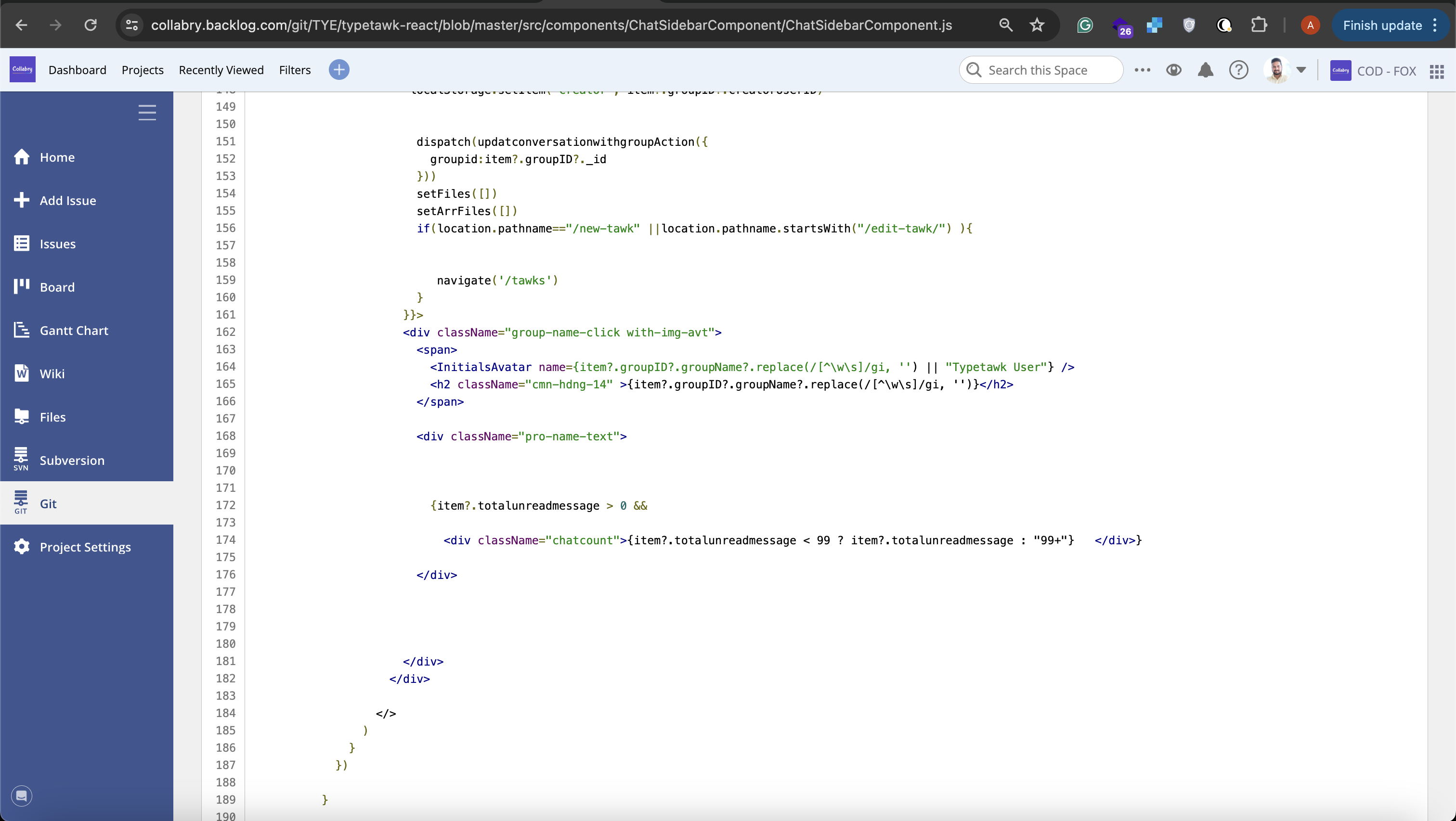This screenshot has height=821, width=1456.
Task: Click the zoom magnifier icon in address bar
Action: (x=1005, y=25)
